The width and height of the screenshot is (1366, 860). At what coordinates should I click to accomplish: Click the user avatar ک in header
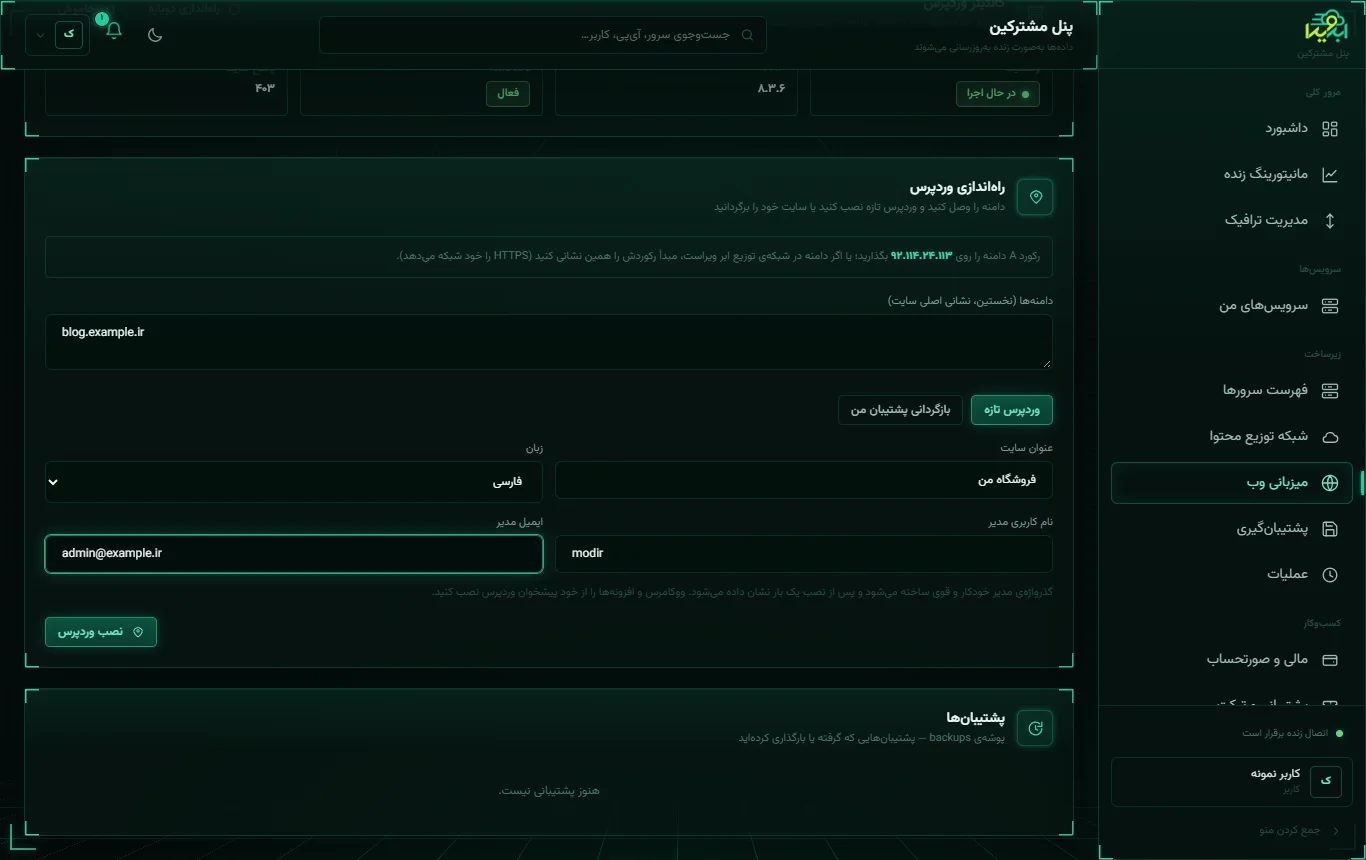[x=69, y=33]
